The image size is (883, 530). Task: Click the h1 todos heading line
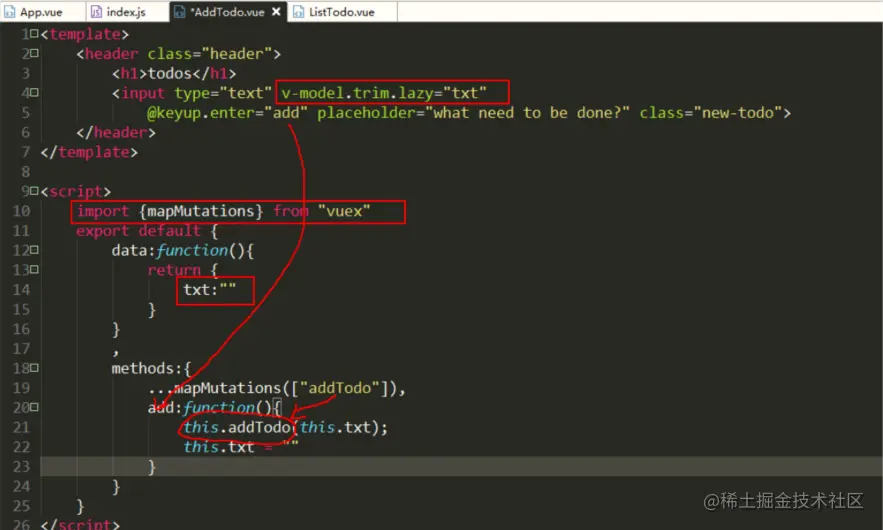tap(174, 73)
